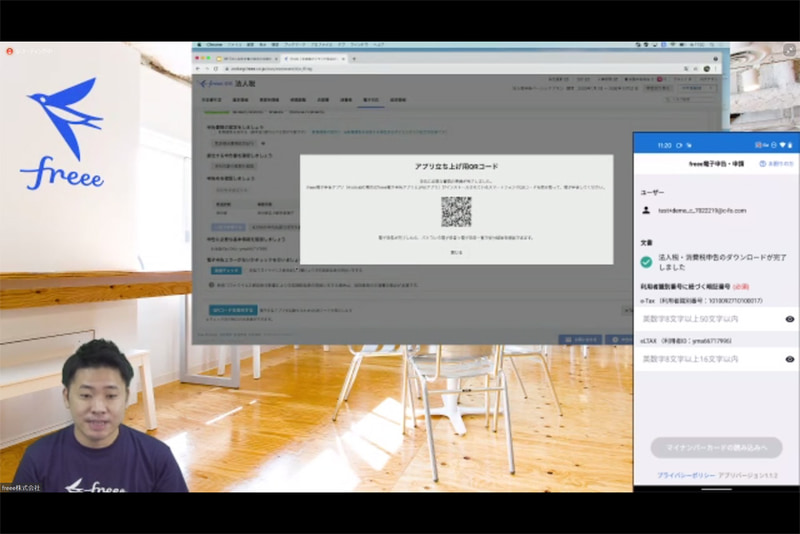Toggle visibility eye for e-Tax password
This screenshot has height=534, width=800.
coord(789,319)
